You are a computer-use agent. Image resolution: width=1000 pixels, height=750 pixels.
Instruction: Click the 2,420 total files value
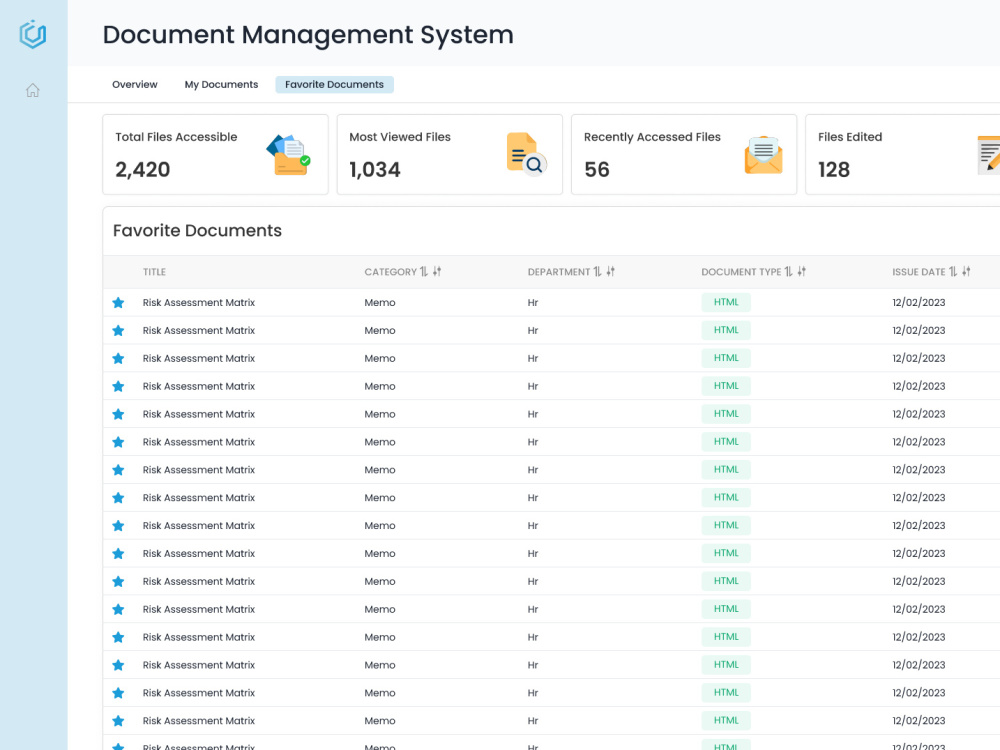[x=143, y=170]
